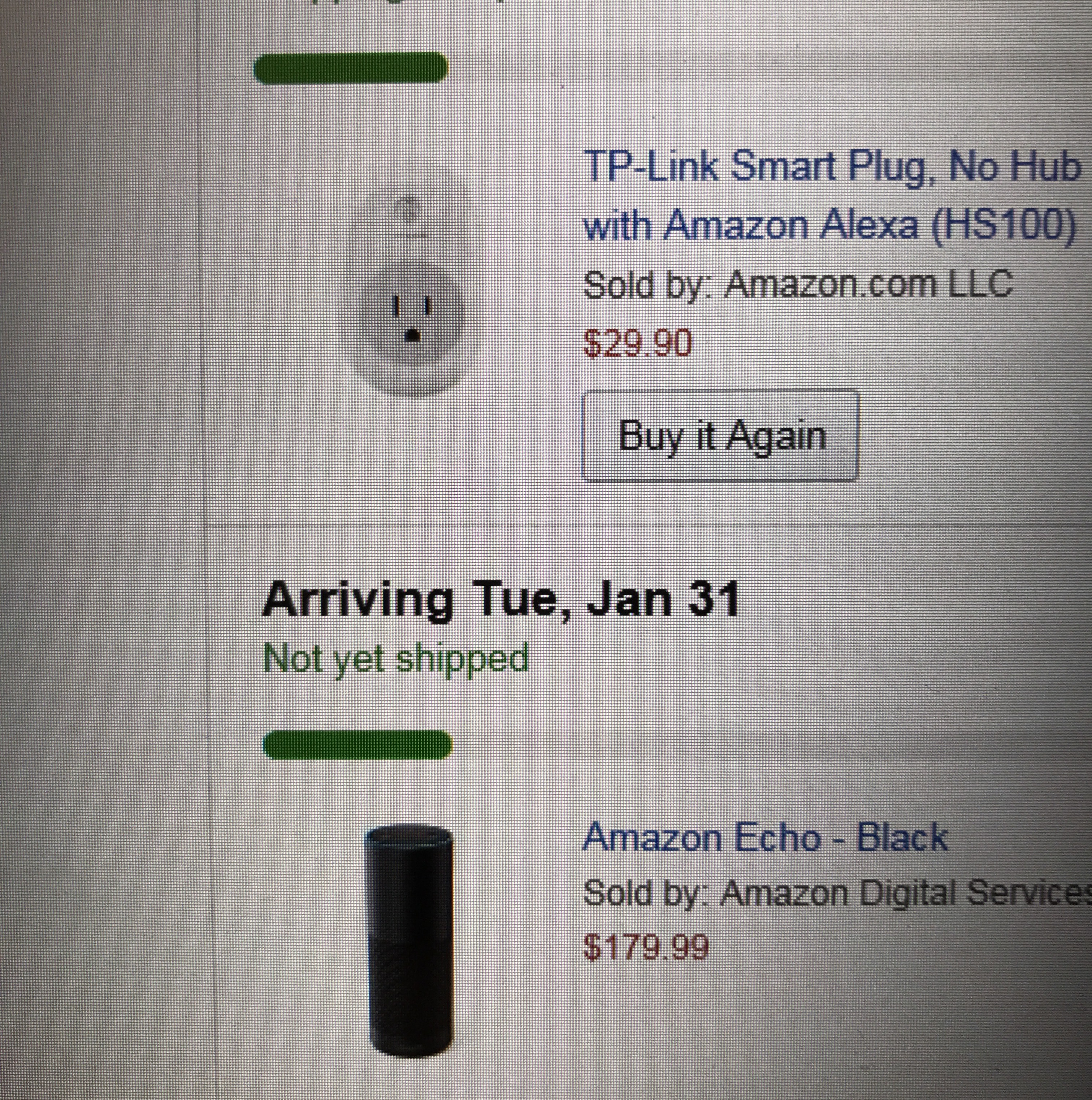Click the Buy it Again button
Image resolution: width=1092 pixels, height=1100 pixels.
click(x=720, y=435)
